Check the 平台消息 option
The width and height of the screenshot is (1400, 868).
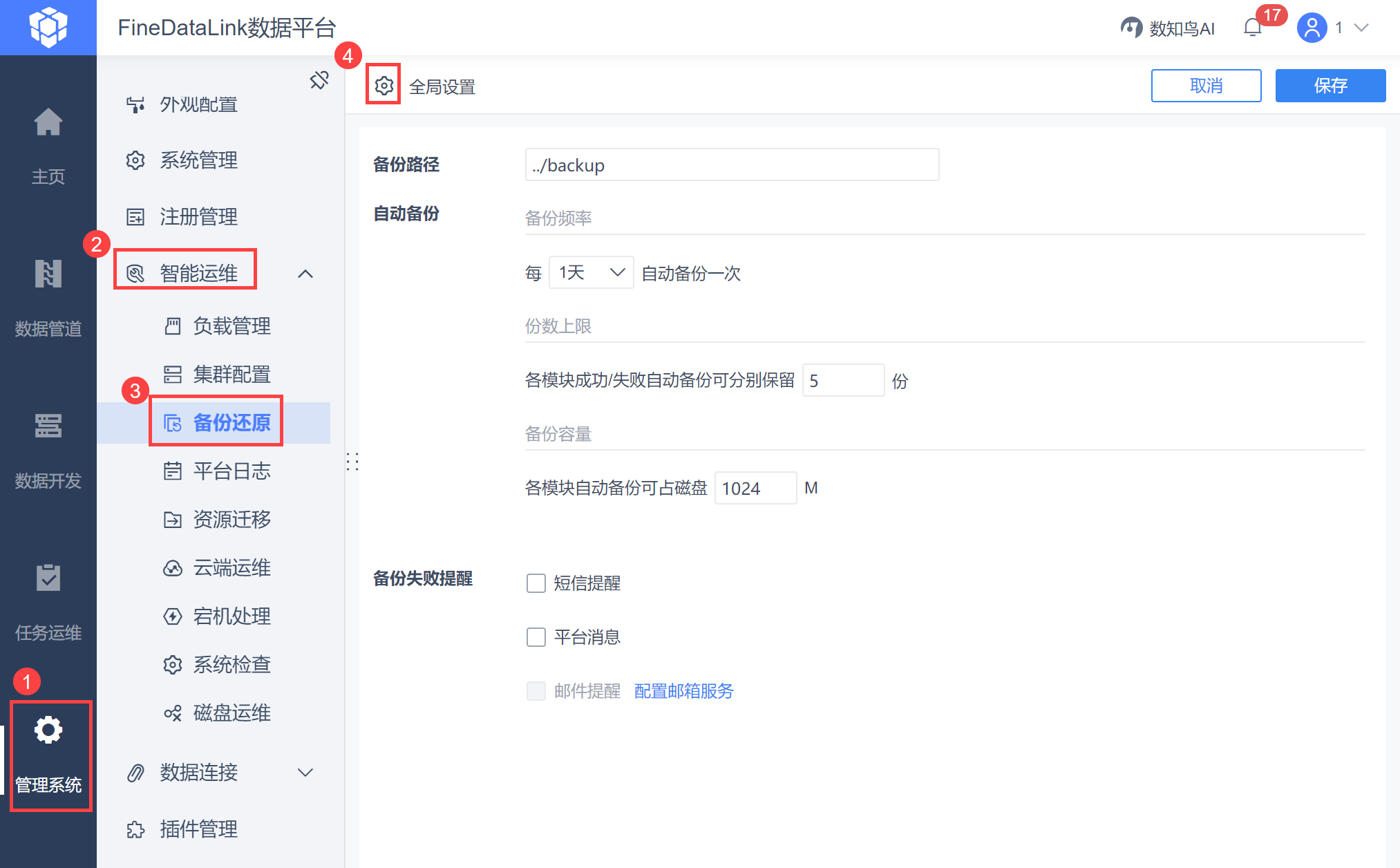(536, 637)
